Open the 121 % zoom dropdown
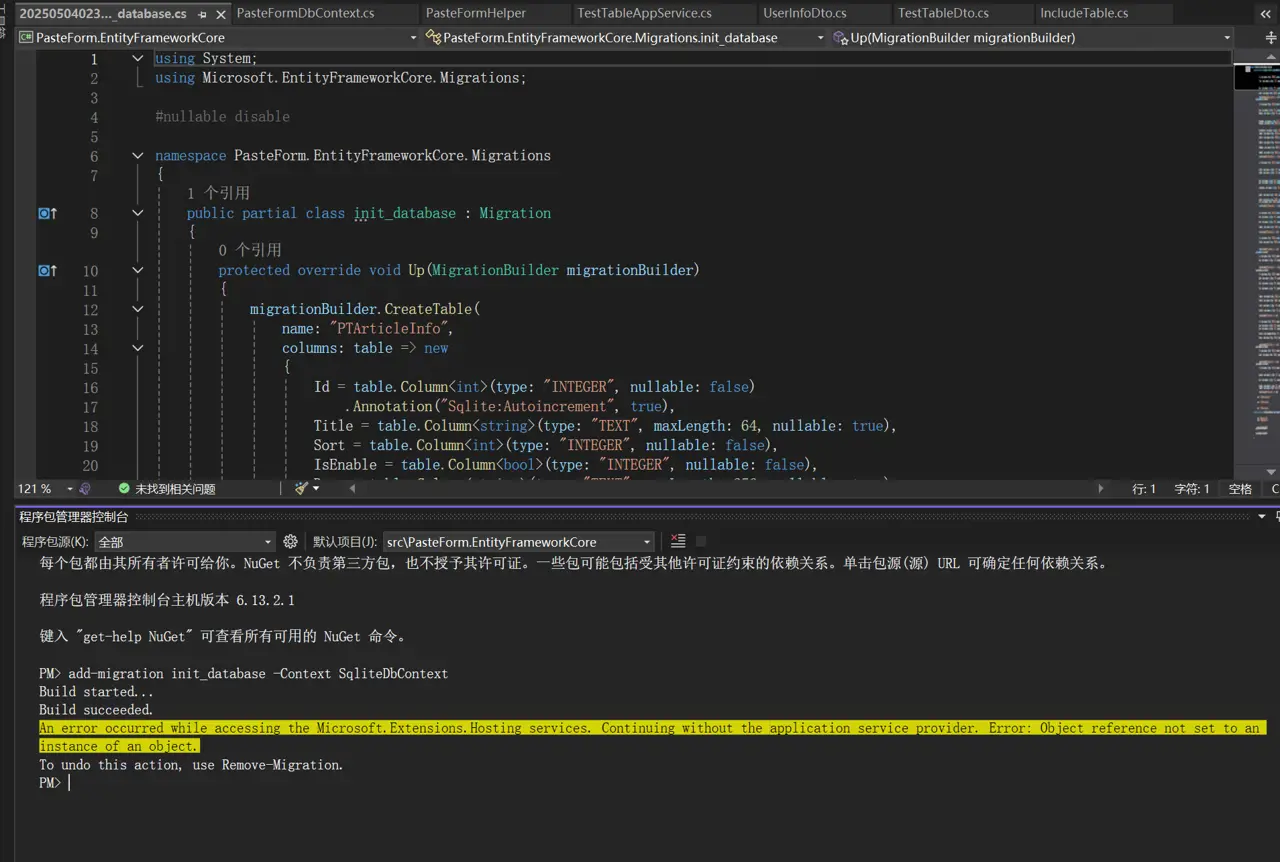Screen dimensions: 1280x862 (45, 488)
